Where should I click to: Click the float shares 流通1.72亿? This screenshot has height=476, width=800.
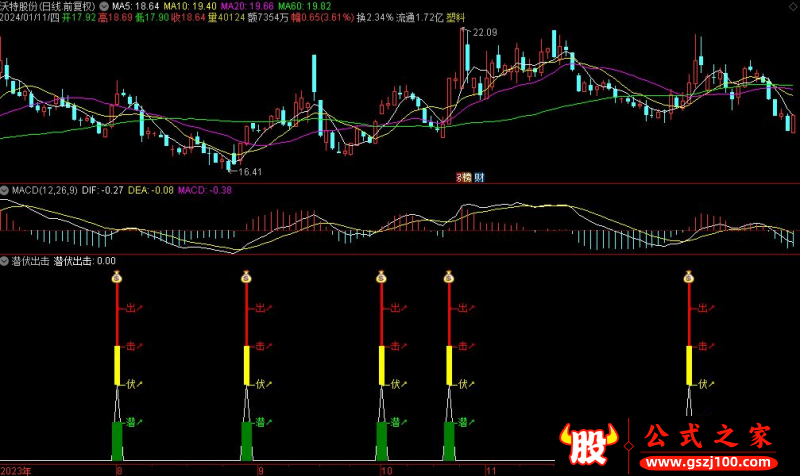pyautogui.click(x=420, y=18)
